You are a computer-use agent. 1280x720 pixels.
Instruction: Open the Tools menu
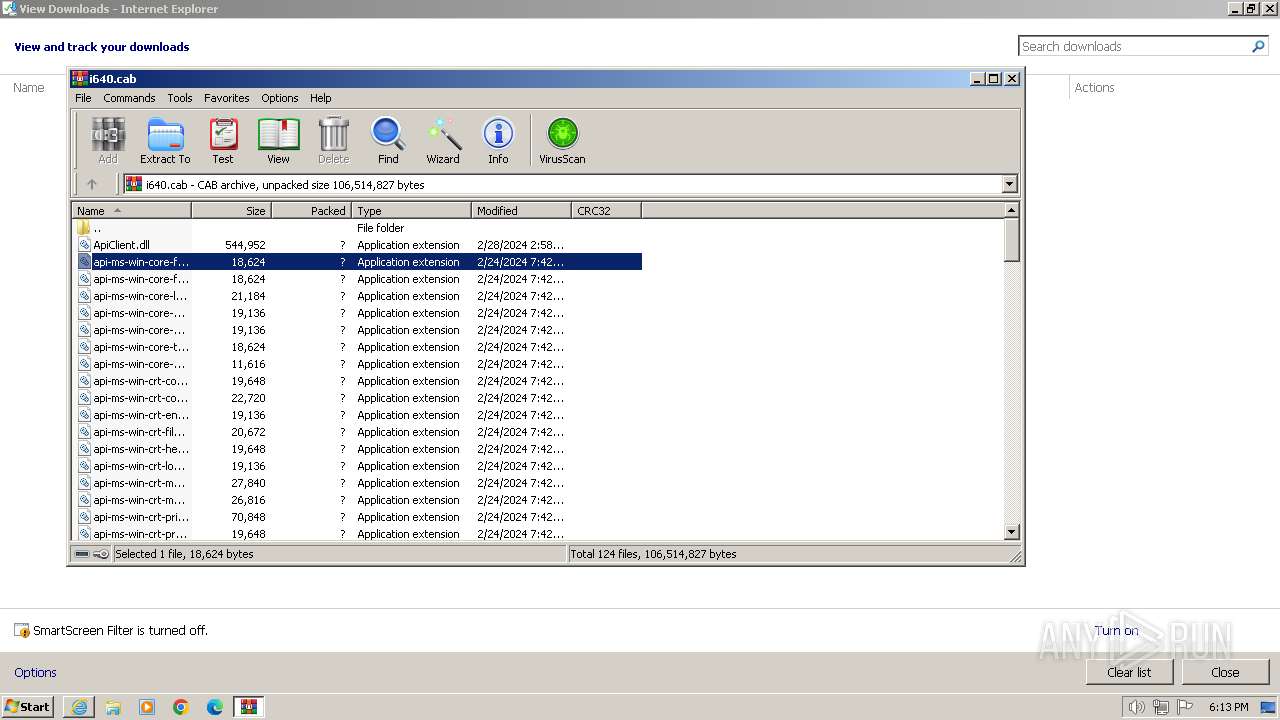[x=180, y=98]
